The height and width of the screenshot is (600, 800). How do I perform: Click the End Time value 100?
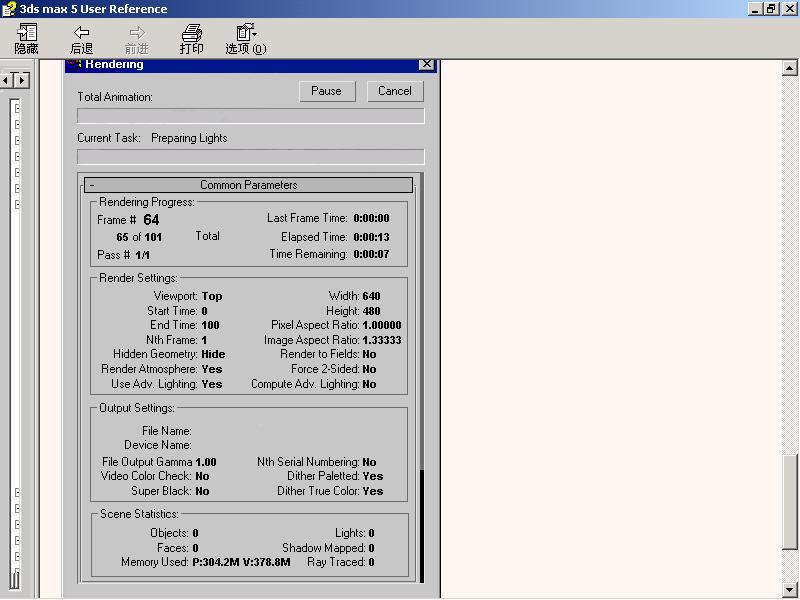click(210, 325)
